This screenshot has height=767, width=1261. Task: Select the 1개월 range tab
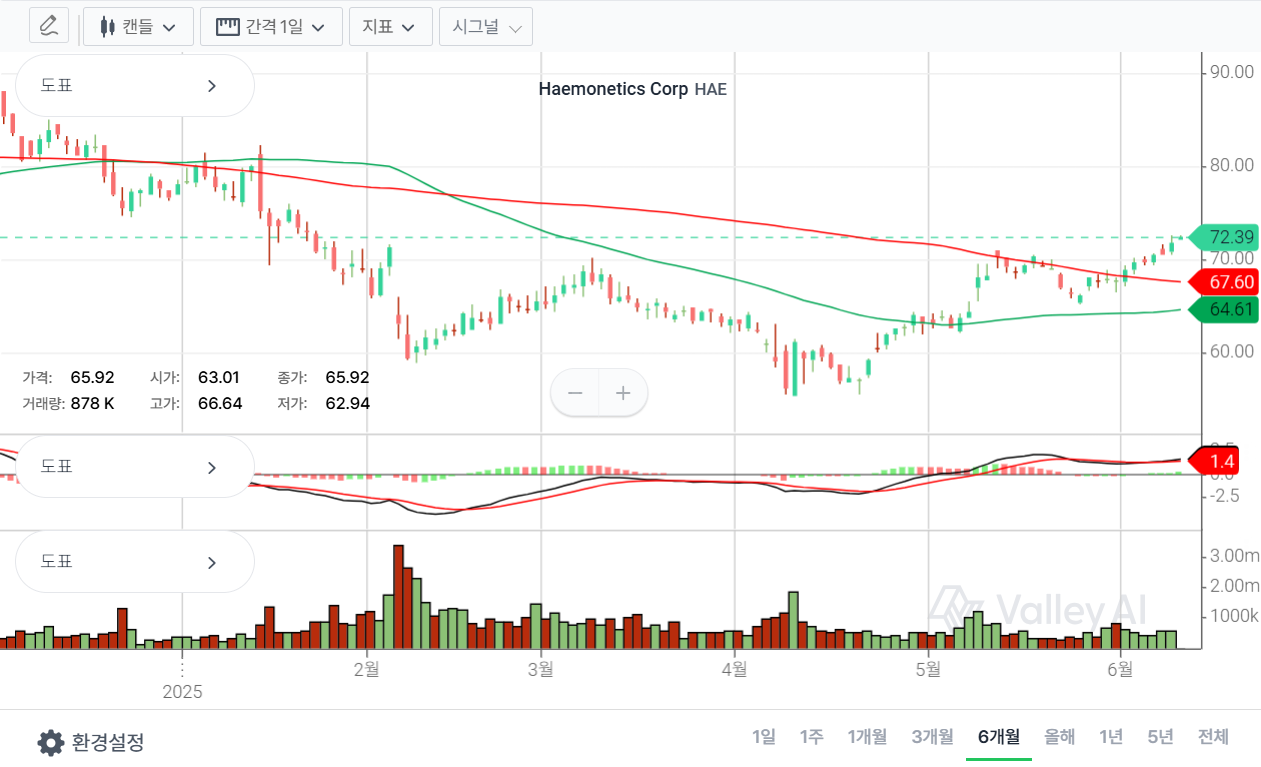(x=867, y=737)
